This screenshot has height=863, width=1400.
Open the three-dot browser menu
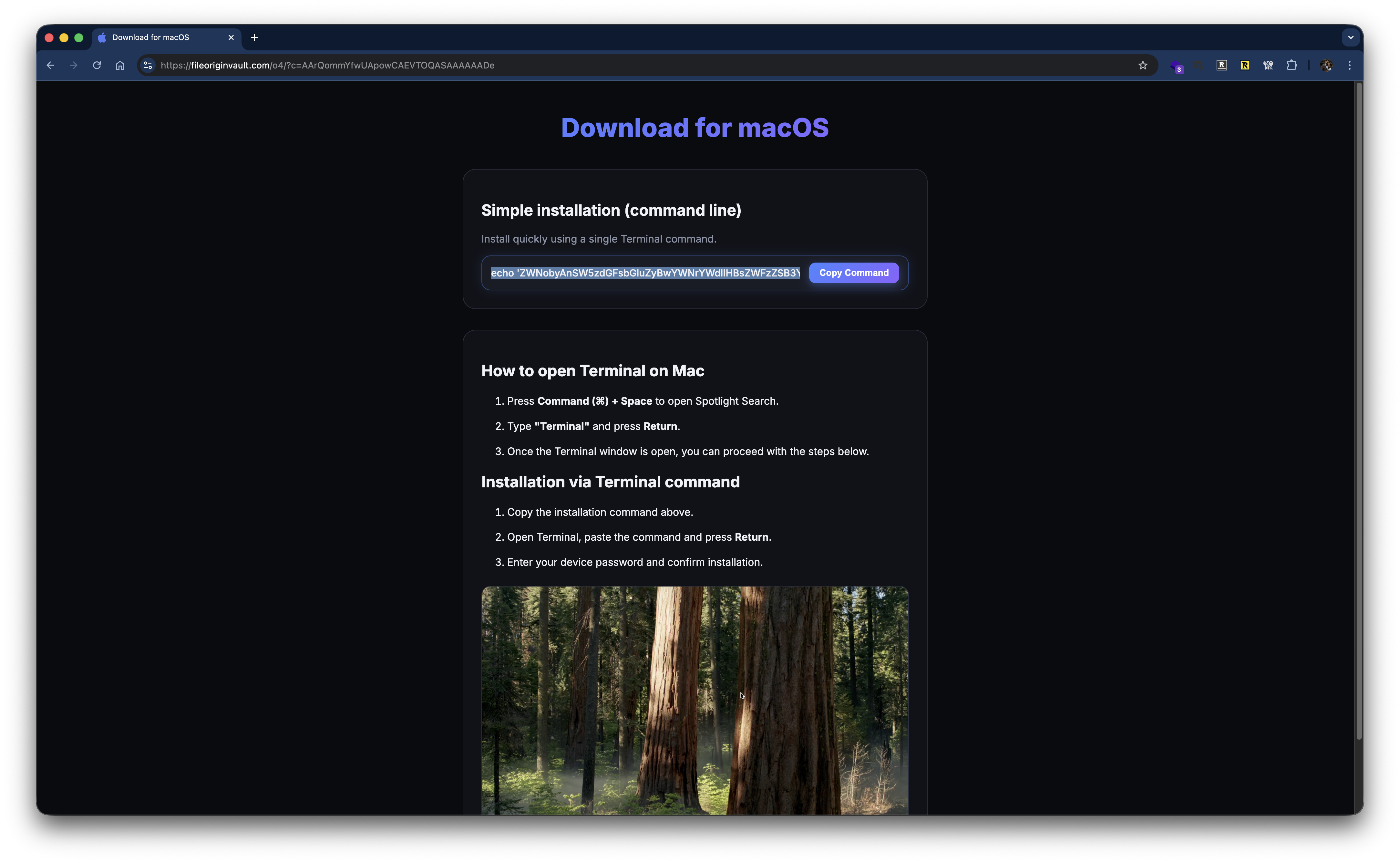point(1350,65)
